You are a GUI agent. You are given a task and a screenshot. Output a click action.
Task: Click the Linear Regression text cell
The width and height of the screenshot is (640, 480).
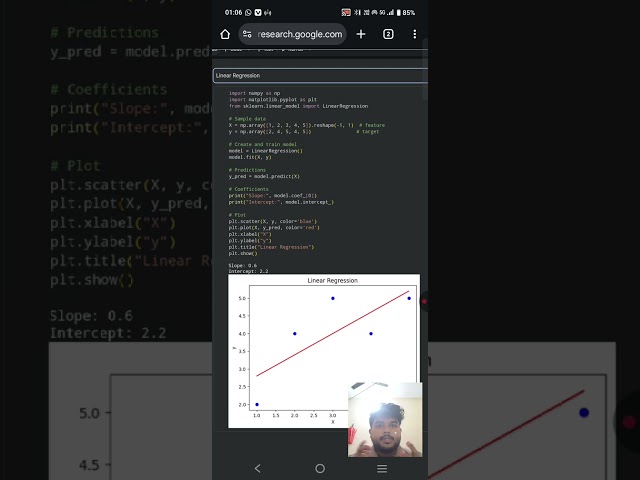click(x=320, y=76)
